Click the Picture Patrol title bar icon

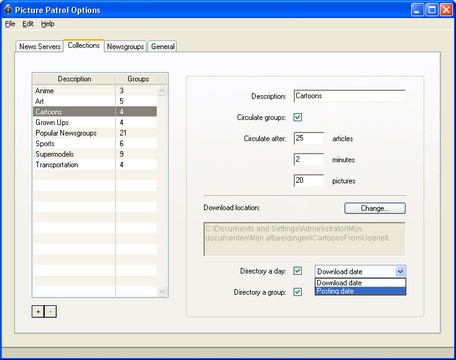(x=8, y=10)
